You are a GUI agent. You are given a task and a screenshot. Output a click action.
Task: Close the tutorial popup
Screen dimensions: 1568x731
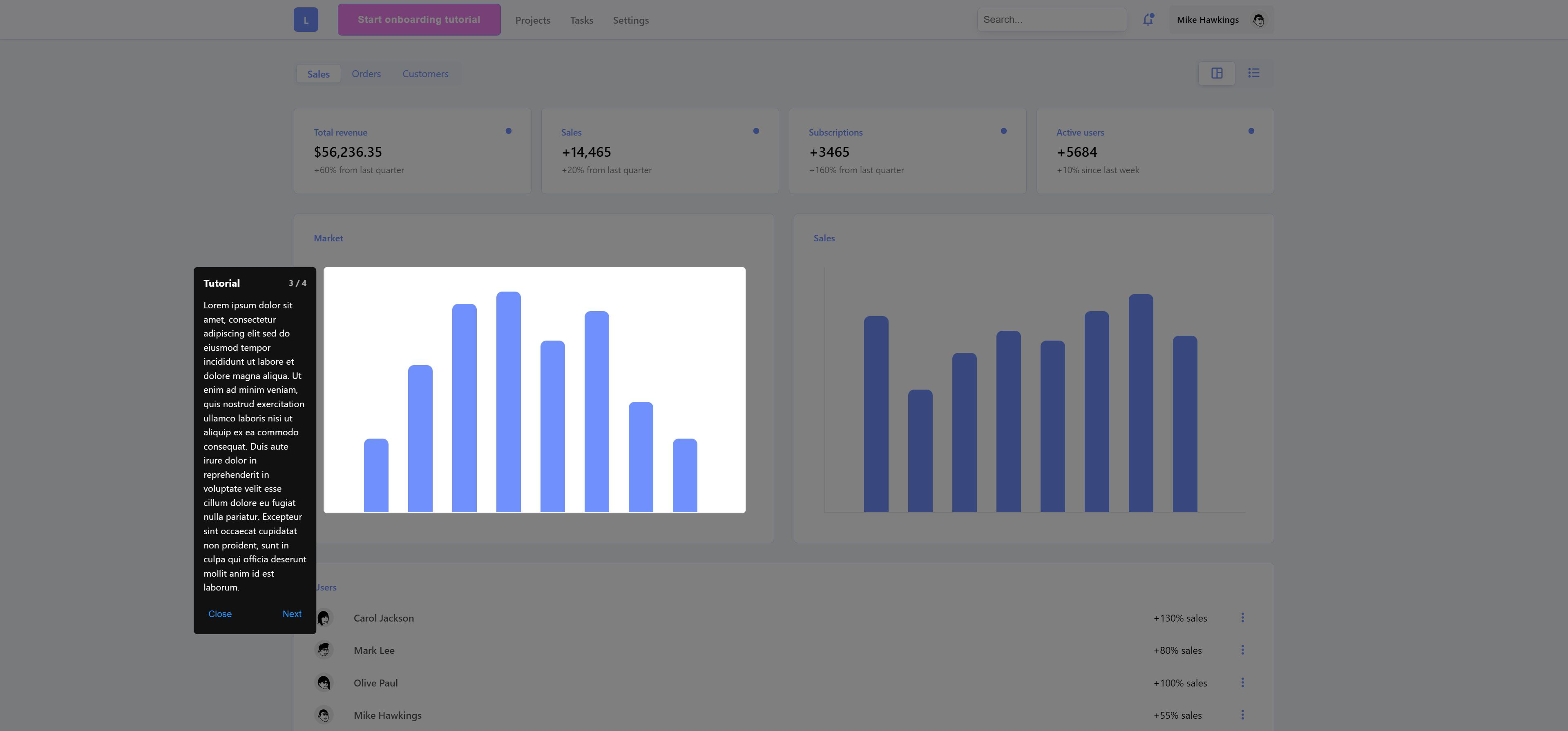(x=220, y=613)
